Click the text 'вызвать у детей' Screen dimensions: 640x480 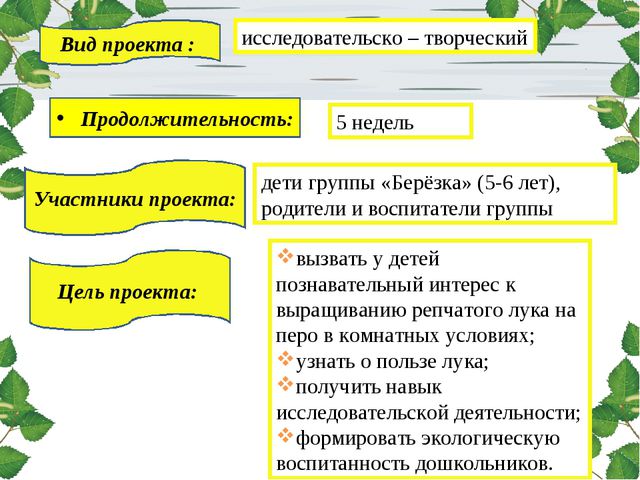coord(368,259)
